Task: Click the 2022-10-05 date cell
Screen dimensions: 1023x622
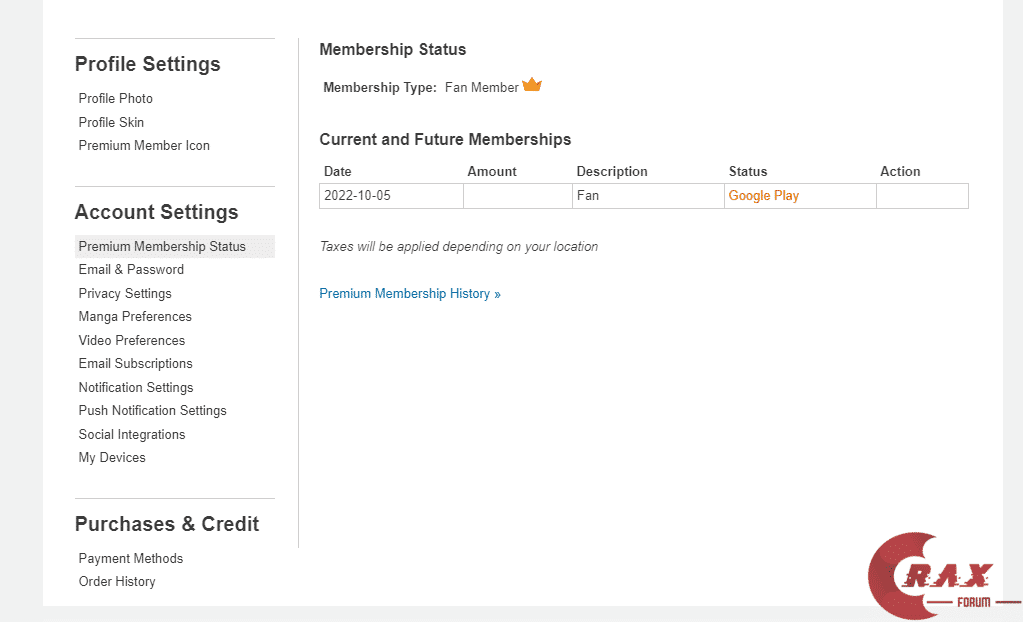Action: tap(357, 196)
